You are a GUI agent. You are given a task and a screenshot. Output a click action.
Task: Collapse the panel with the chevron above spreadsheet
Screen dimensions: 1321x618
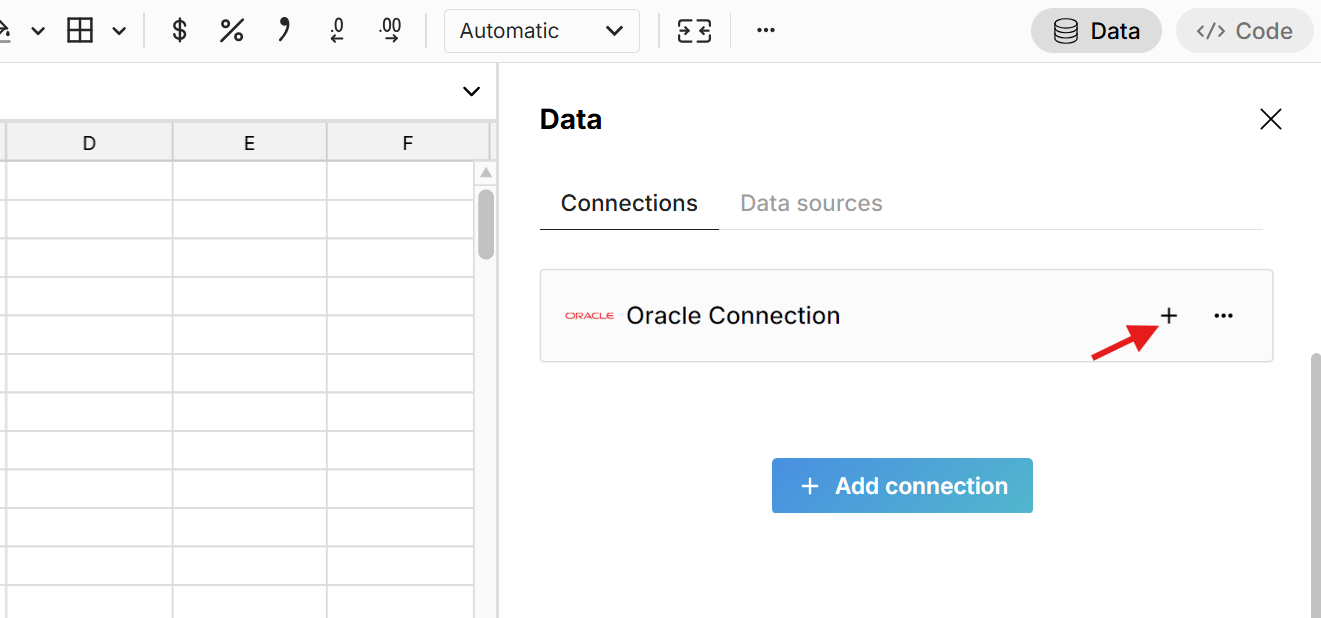(470, 90)
